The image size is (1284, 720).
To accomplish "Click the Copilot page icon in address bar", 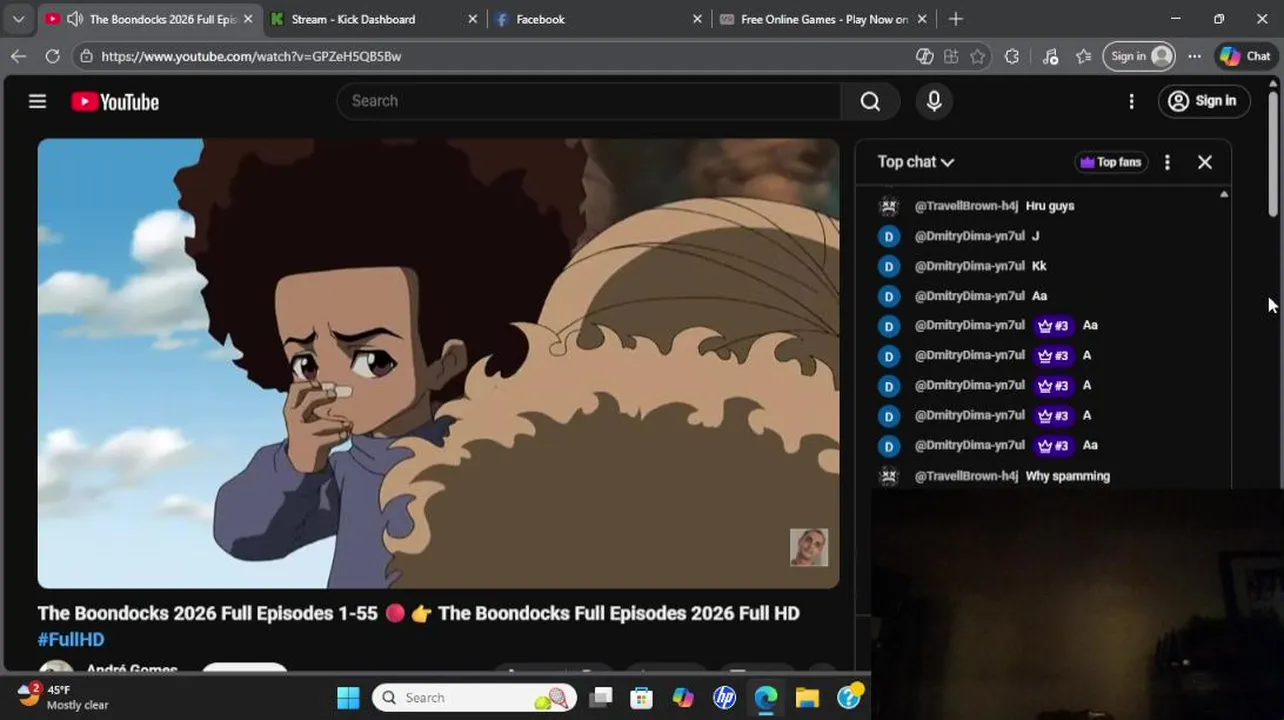I will click(925, 56).
